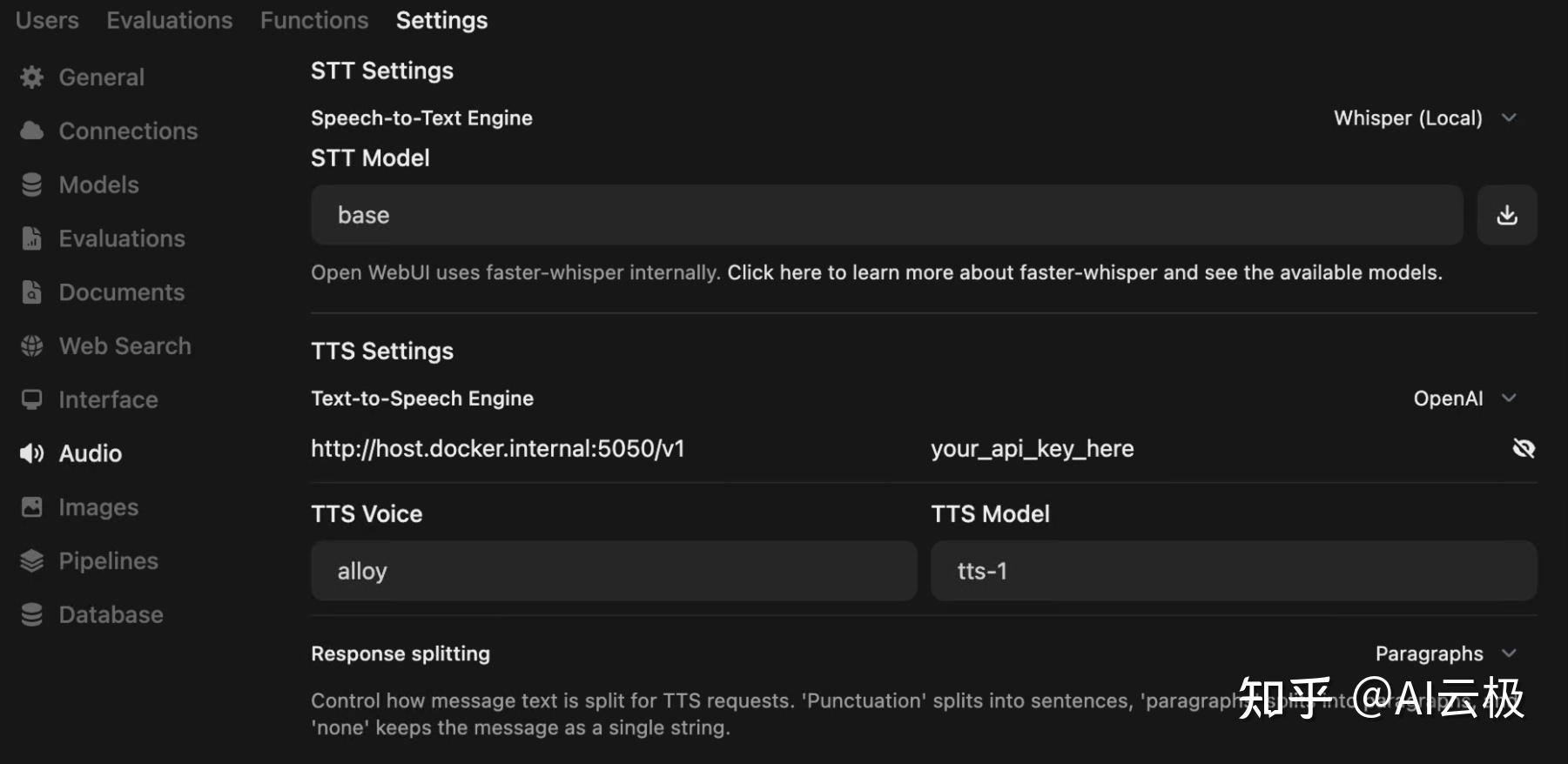Open the Database section icon

(x=31, y=613)
